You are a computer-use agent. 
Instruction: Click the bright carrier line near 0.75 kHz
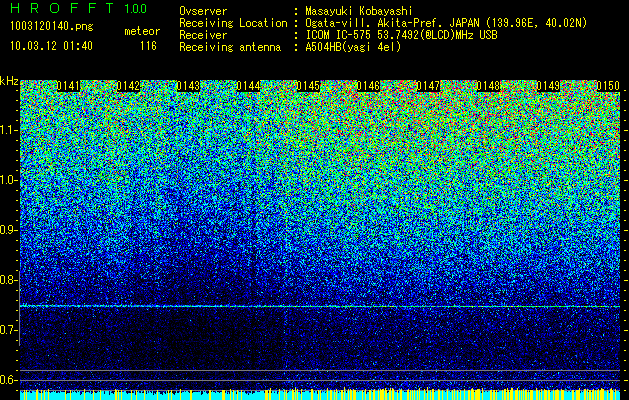coord(320,307)
